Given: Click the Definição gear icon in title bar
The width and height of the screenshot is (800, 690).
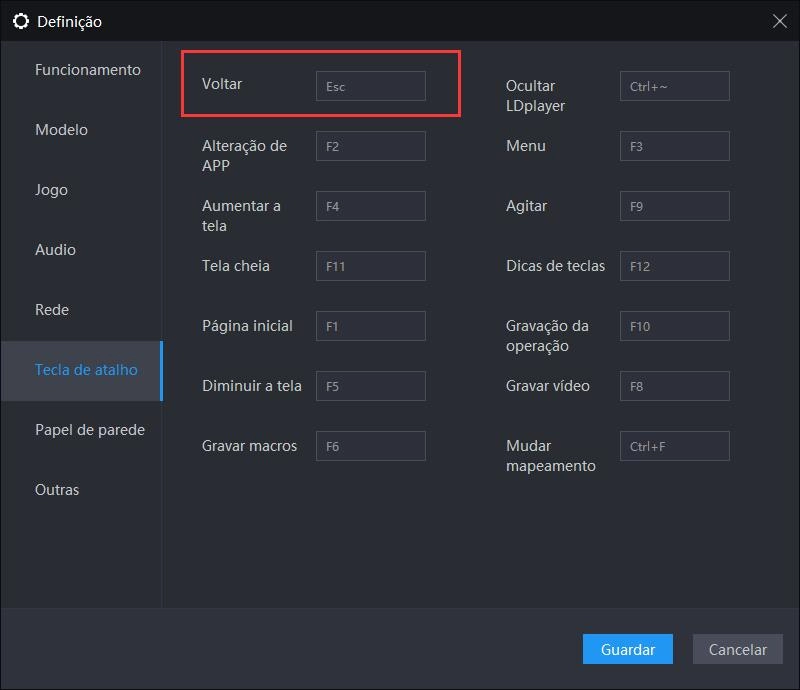Looking at the screenshot, I should click(20, 21).
